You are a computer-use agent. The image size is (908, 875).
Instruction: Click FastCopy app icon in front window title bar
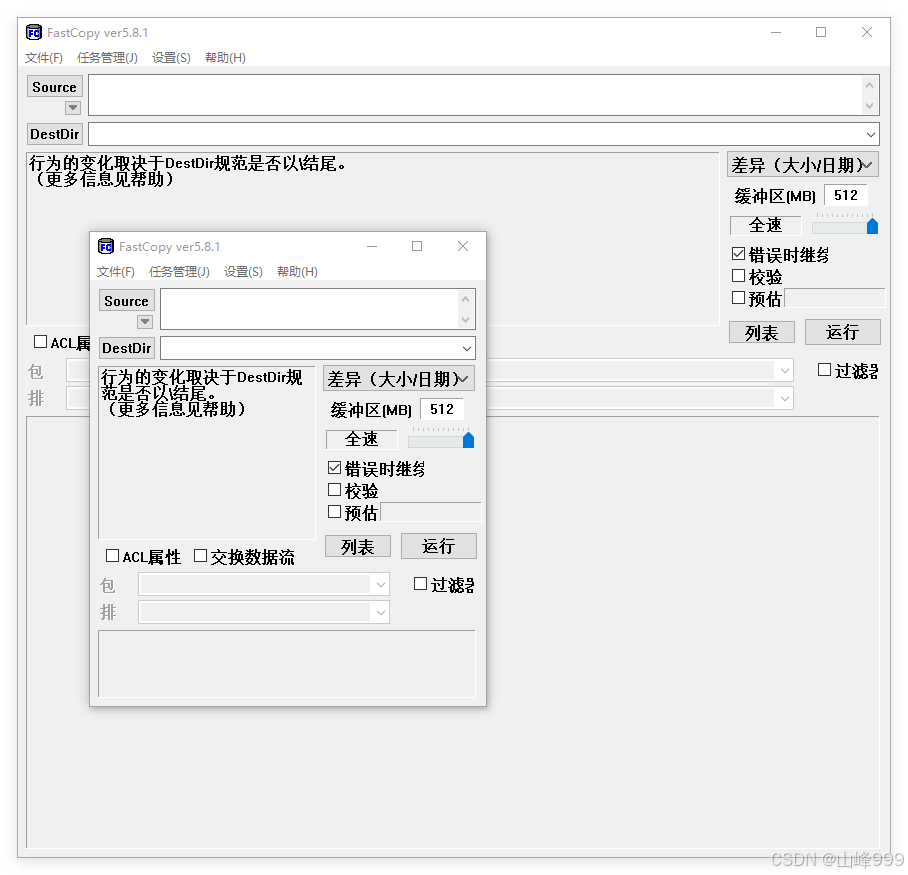point(105,247)
